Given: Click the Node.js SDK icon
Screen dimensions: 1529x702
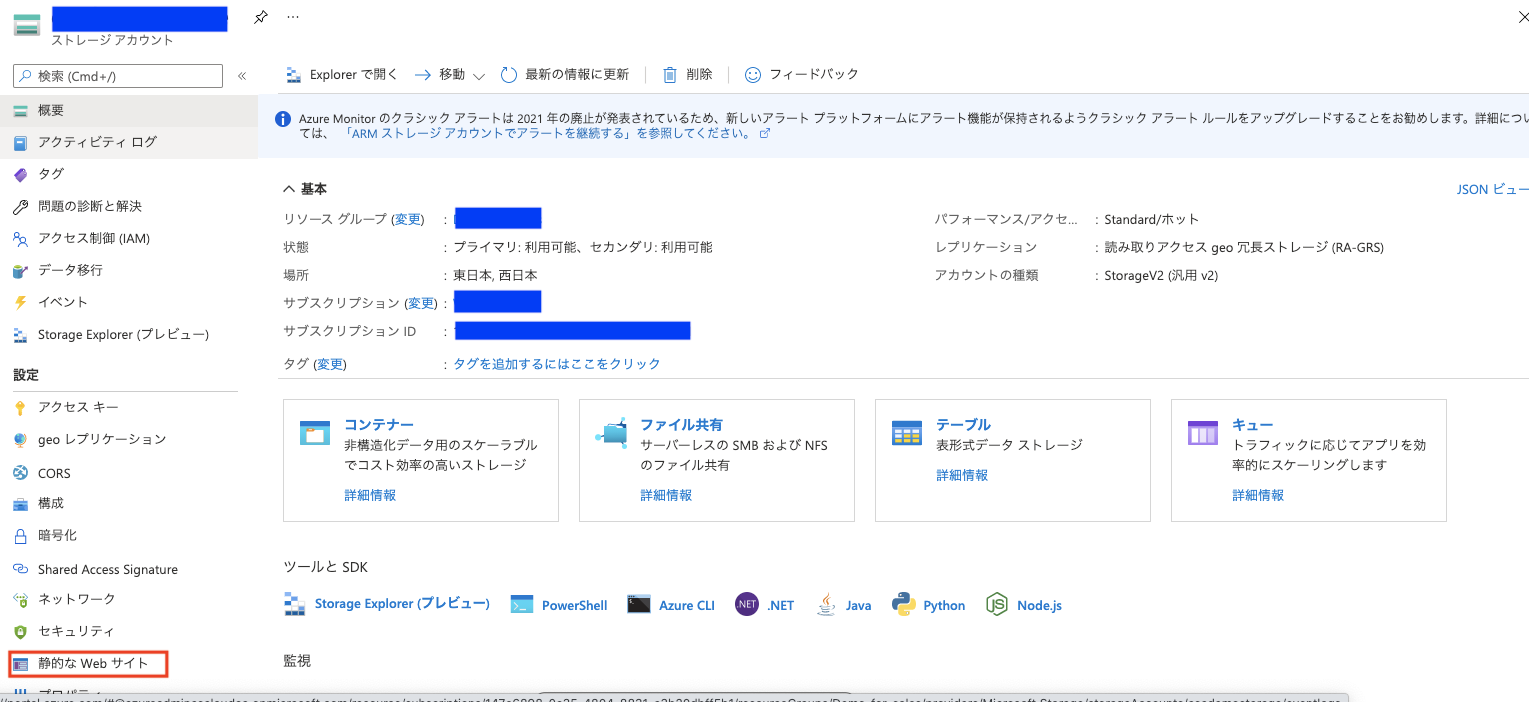Looking at the screenshot, I should point(997,604).
